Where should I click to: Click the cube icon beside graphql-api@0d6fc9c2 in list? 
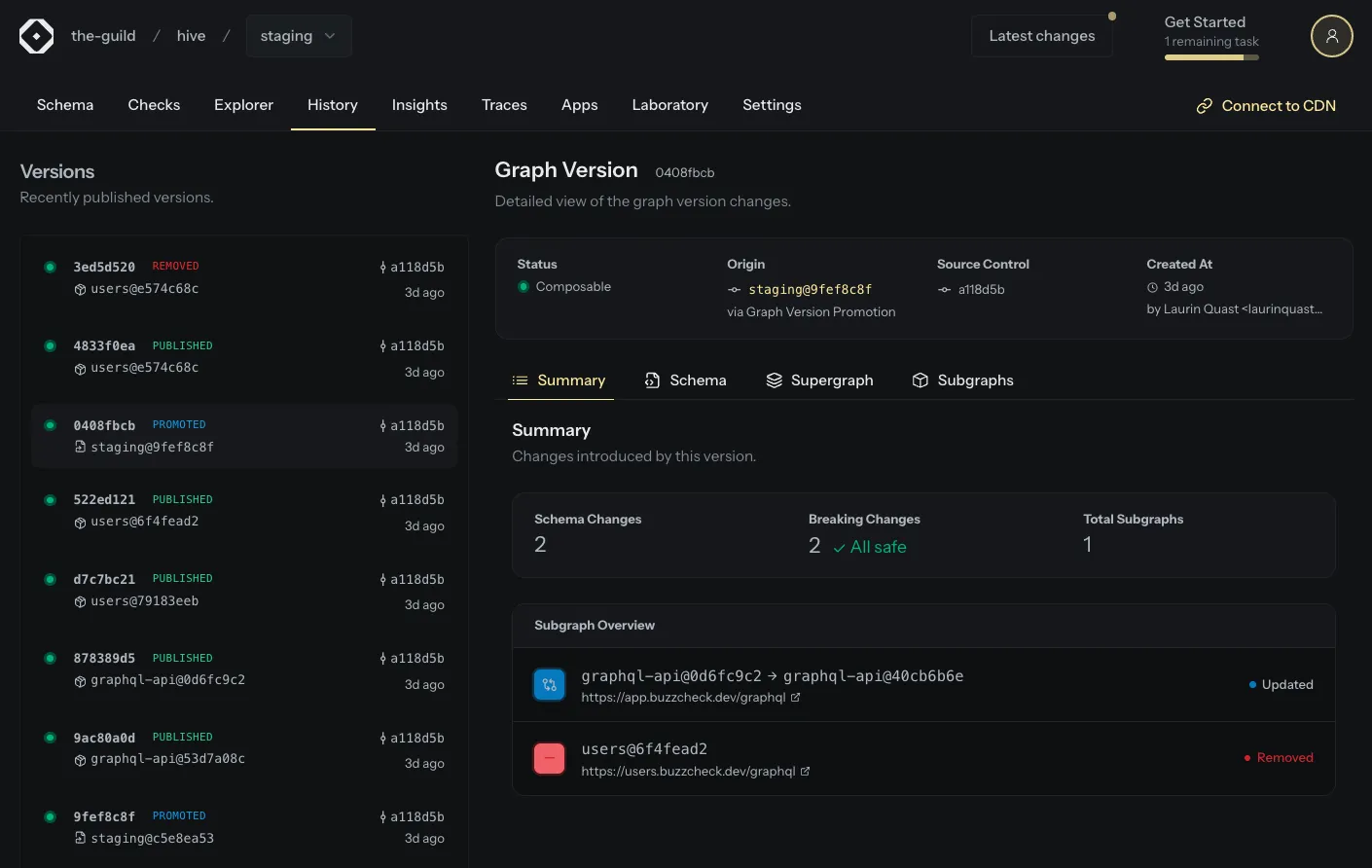[x=80, y=681]
